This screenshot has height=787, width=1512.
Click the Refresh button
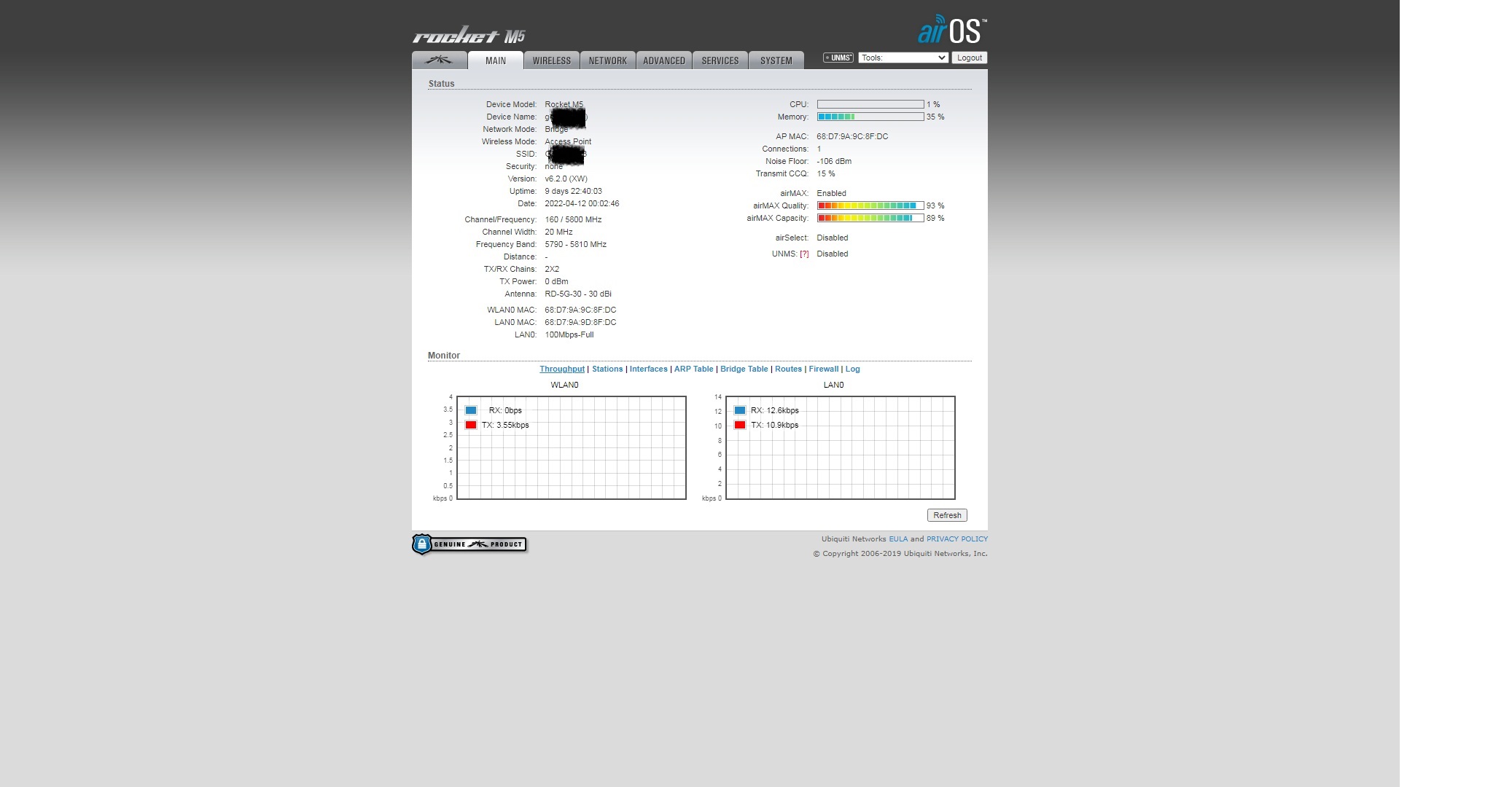pyautogui.click(x=947, y=515)
